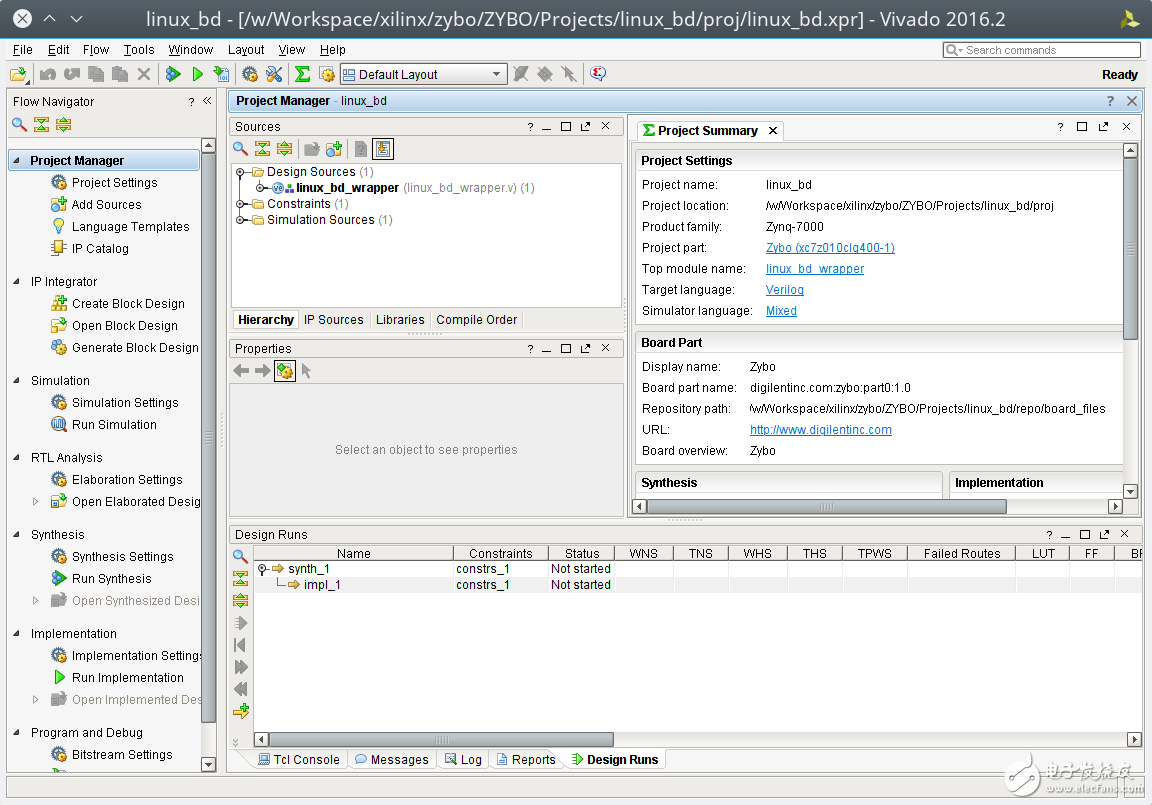Open the Flow menu
The height and width of the screenshot is (805, 1152).
[96, 49]
